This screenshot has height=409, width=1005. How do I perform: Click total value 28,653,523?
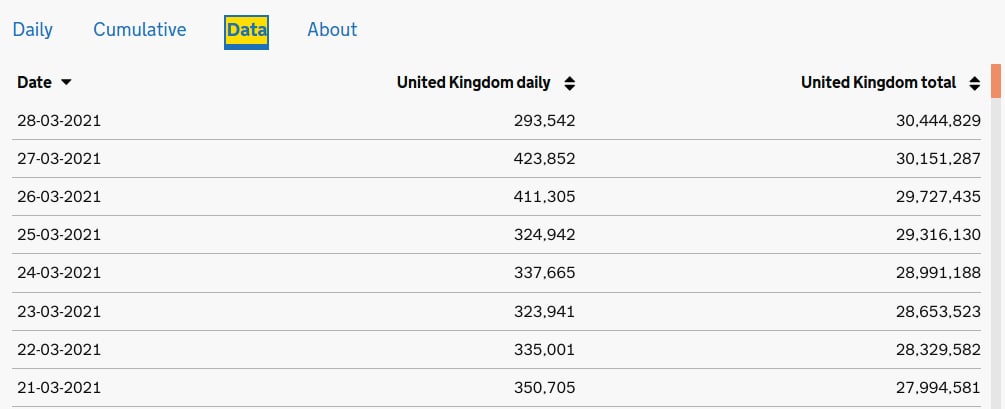pyautogui.click(x=938, y=312)
